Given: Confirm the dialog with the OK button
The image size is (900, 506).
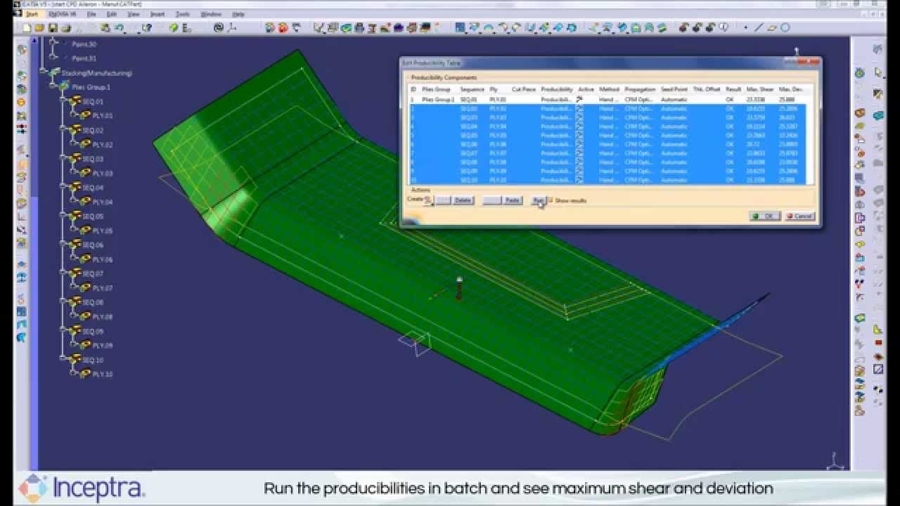Looking at the screenshot, I should coord(765,216).
